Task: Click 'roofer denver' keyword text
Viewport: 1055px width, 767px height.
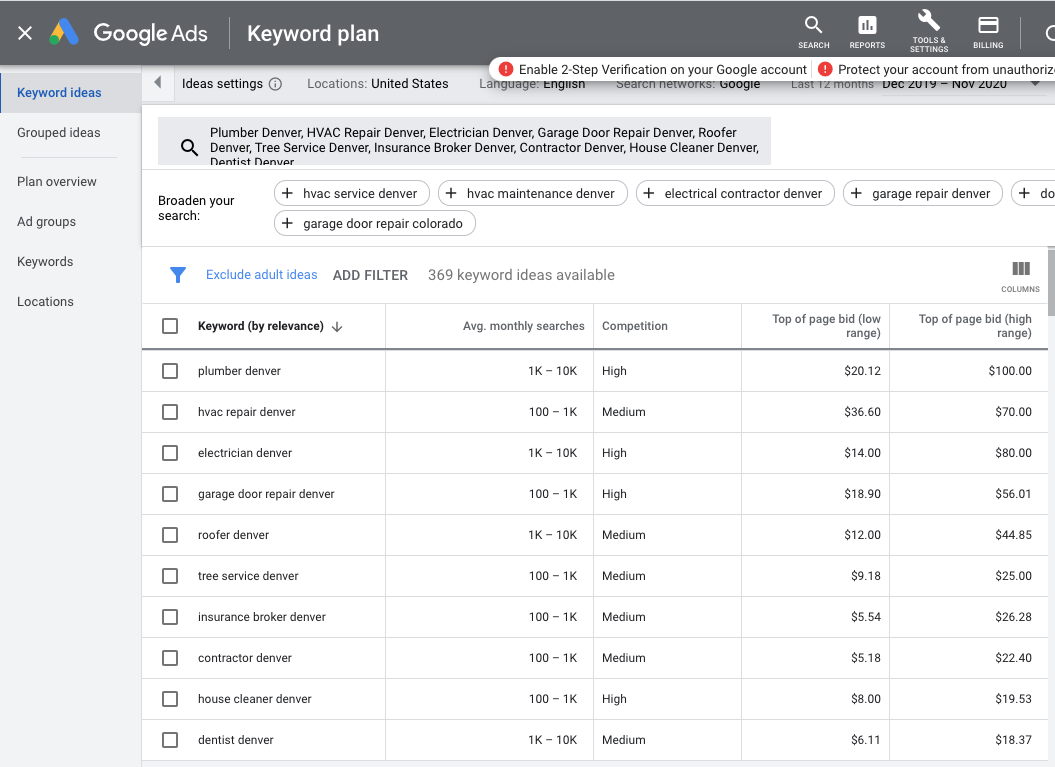Action: click(x=233, y=535)
